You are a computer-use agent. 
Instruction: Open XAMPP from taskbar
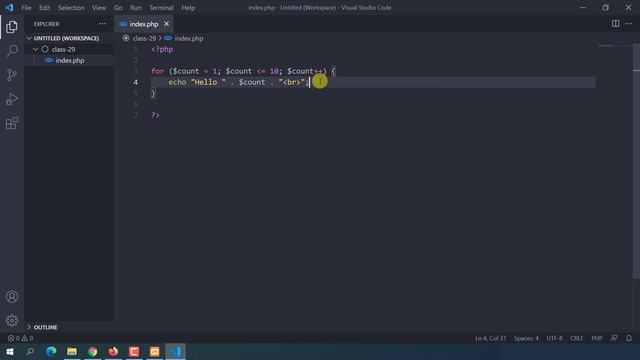point(155,351)
